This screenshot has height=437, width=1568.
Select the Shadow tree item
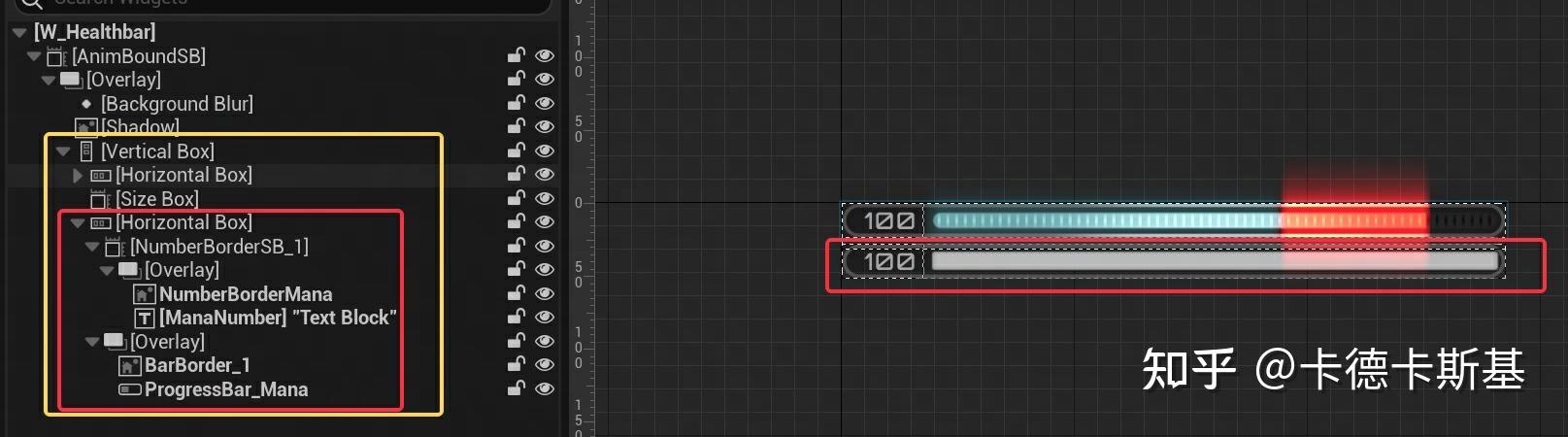(141, 127)
